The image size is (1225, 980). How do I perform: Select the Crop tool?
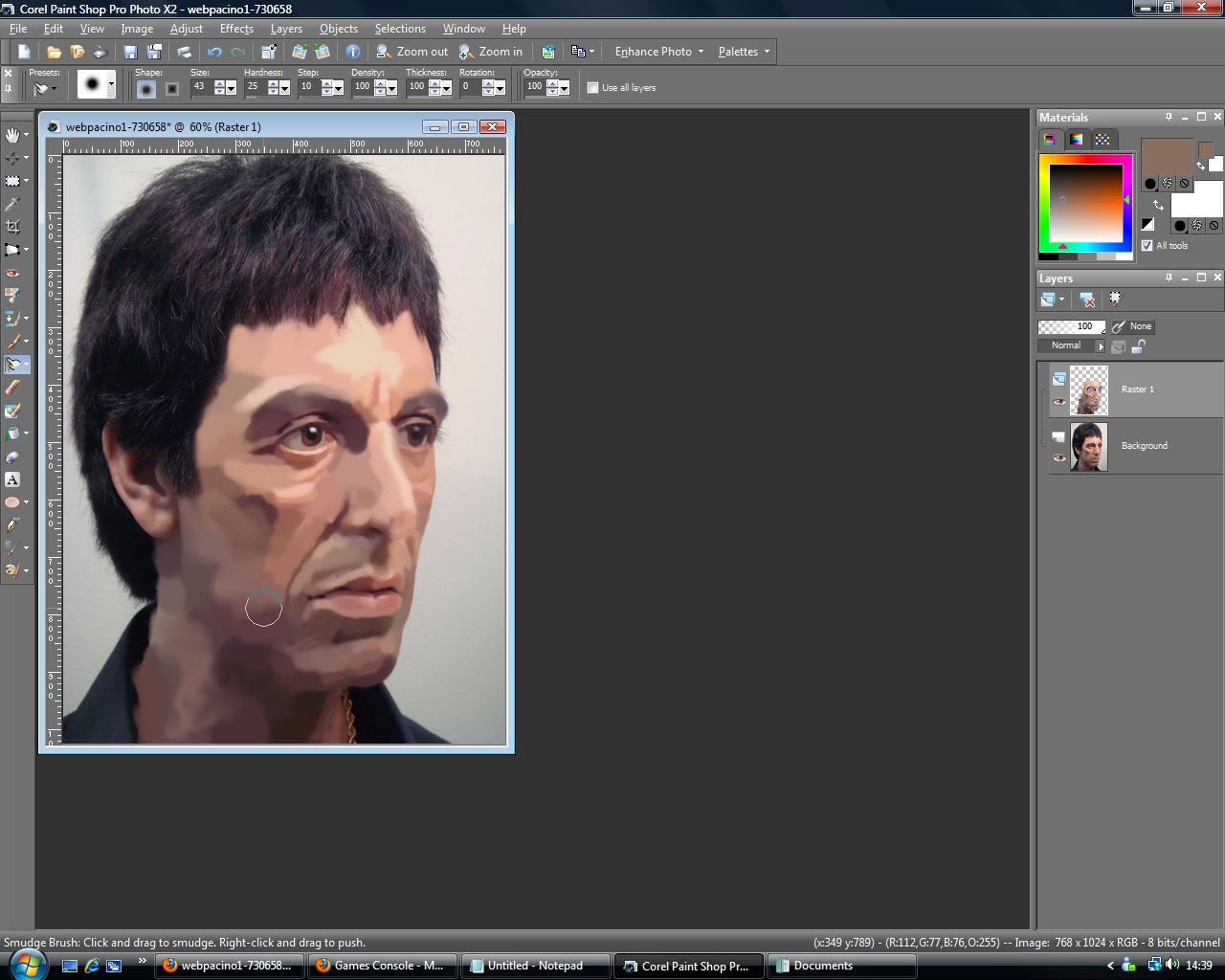pos(12,227)
